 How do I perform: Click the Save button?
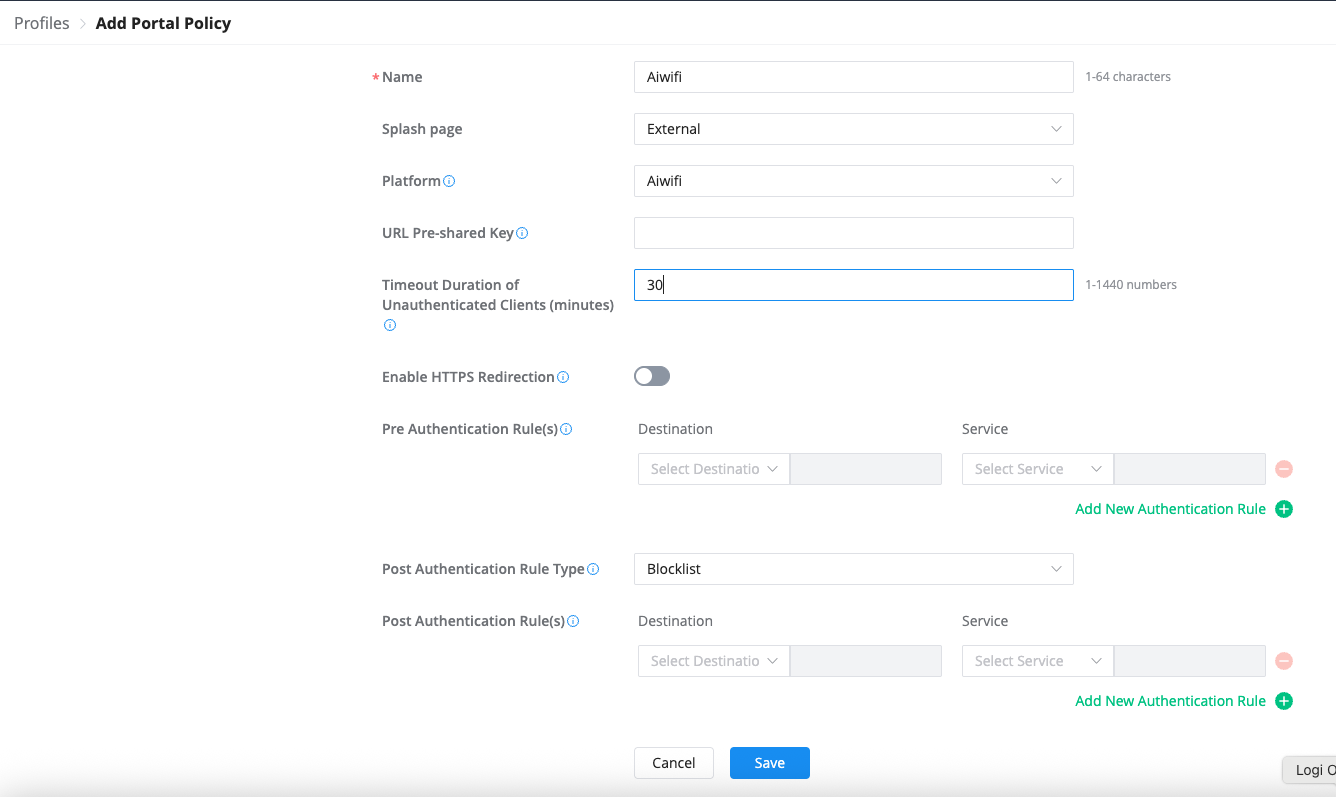770,763
